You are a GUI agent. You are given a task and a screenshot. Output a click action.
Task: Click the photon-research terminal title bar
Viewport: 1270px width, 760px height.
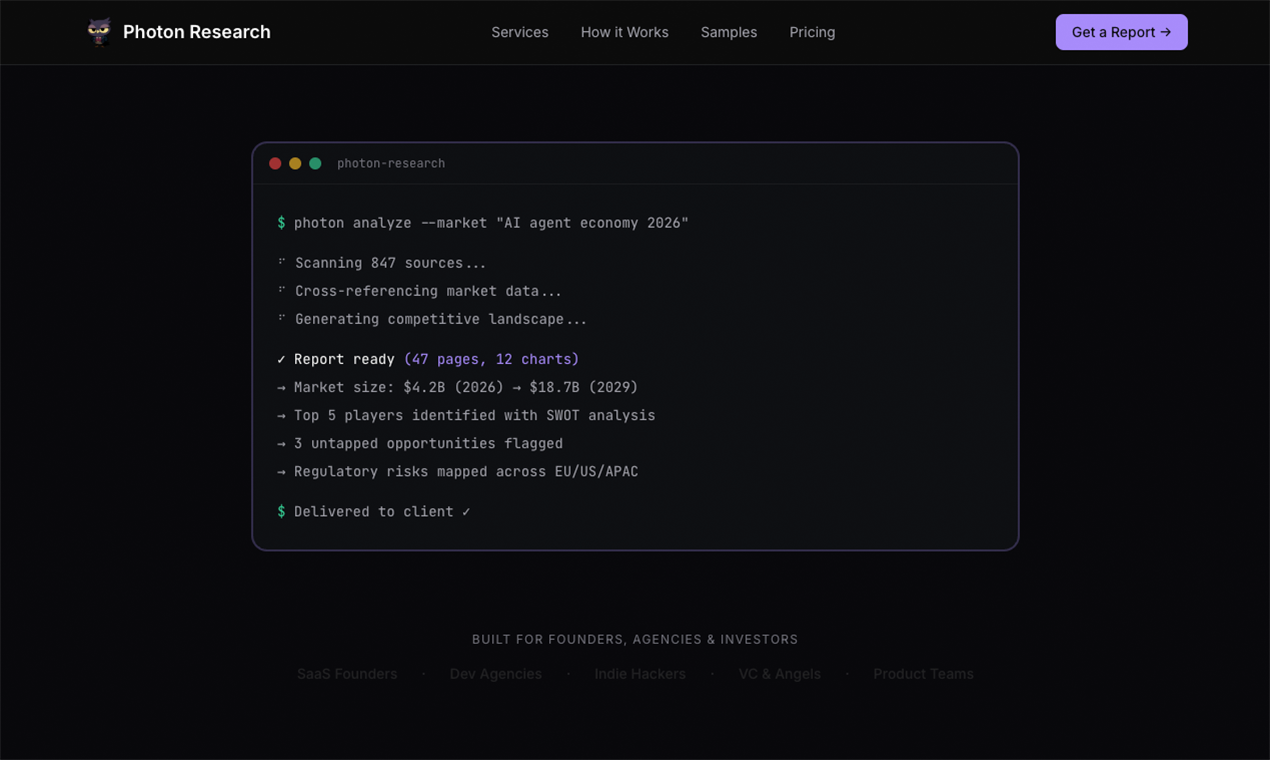point(391,163)
